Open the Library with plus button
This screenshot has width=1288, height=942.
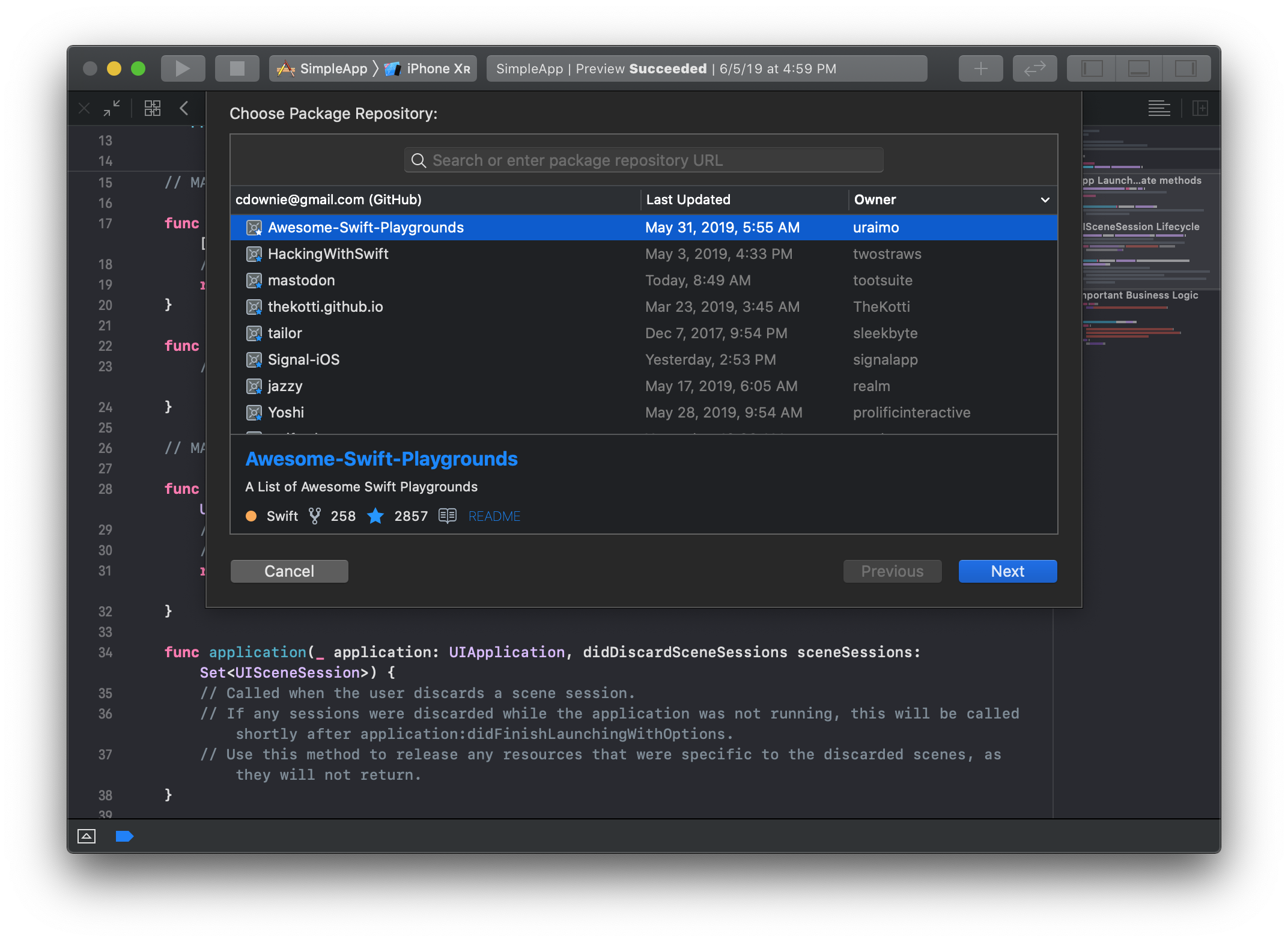tap(980, 68)
